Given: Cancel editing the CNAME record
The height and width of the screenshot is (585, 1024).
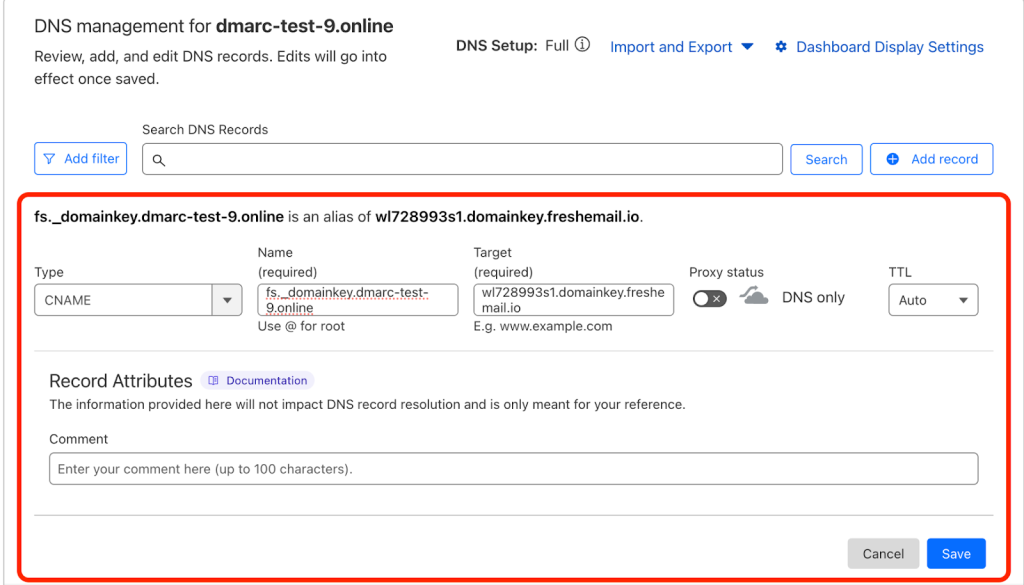Looking at the screenshot, I should click(x=883, y=554).
